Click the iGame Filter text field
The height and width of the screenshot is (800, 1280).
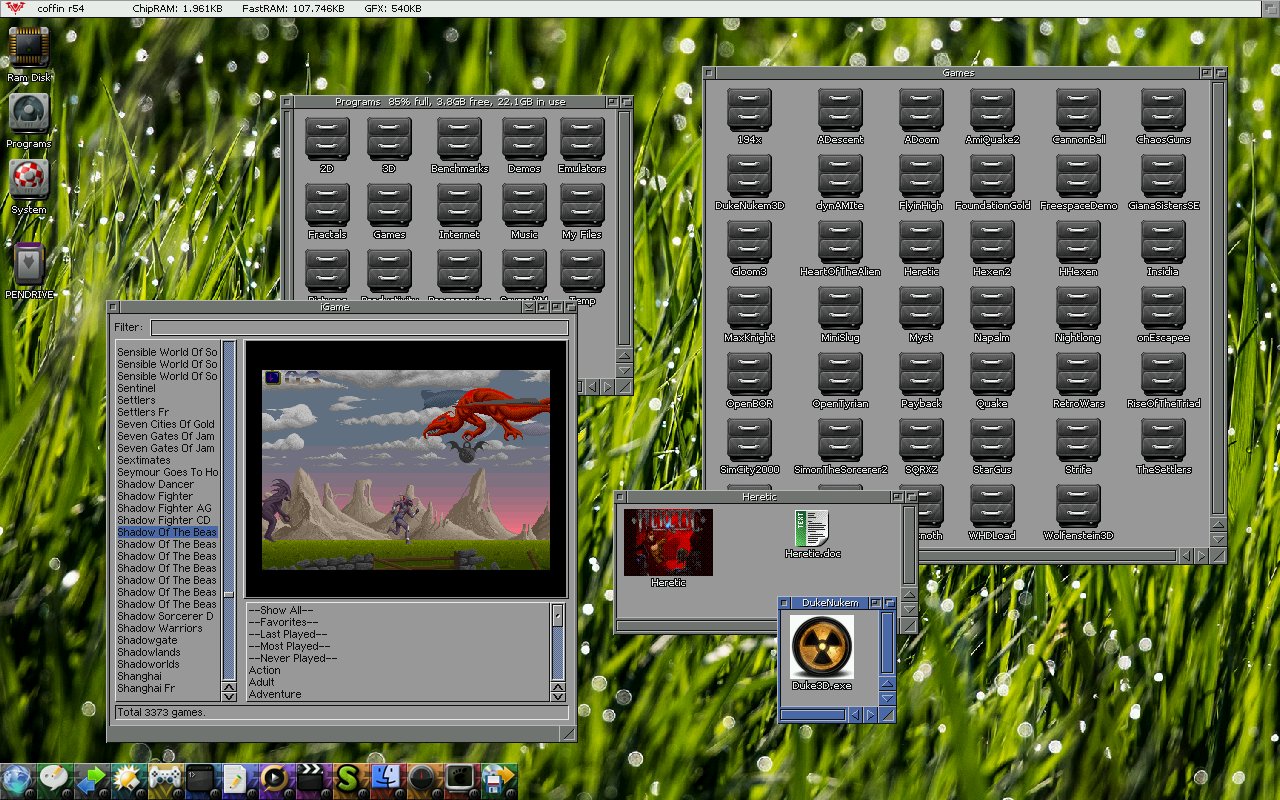(x=359, y=327)
